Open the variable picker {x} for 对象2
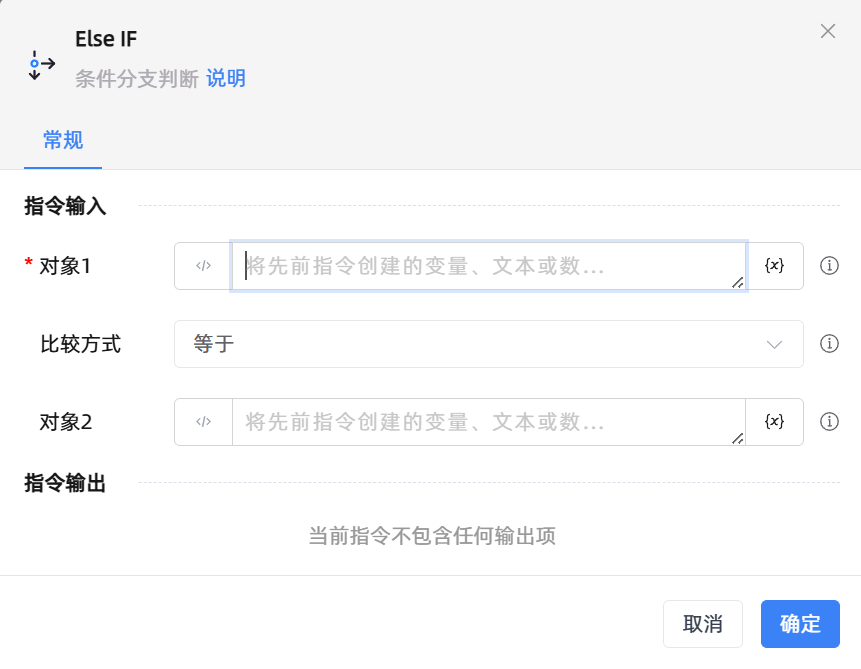Image resolution: width=861 pixels, height=669 pixels. click(775, 421)
